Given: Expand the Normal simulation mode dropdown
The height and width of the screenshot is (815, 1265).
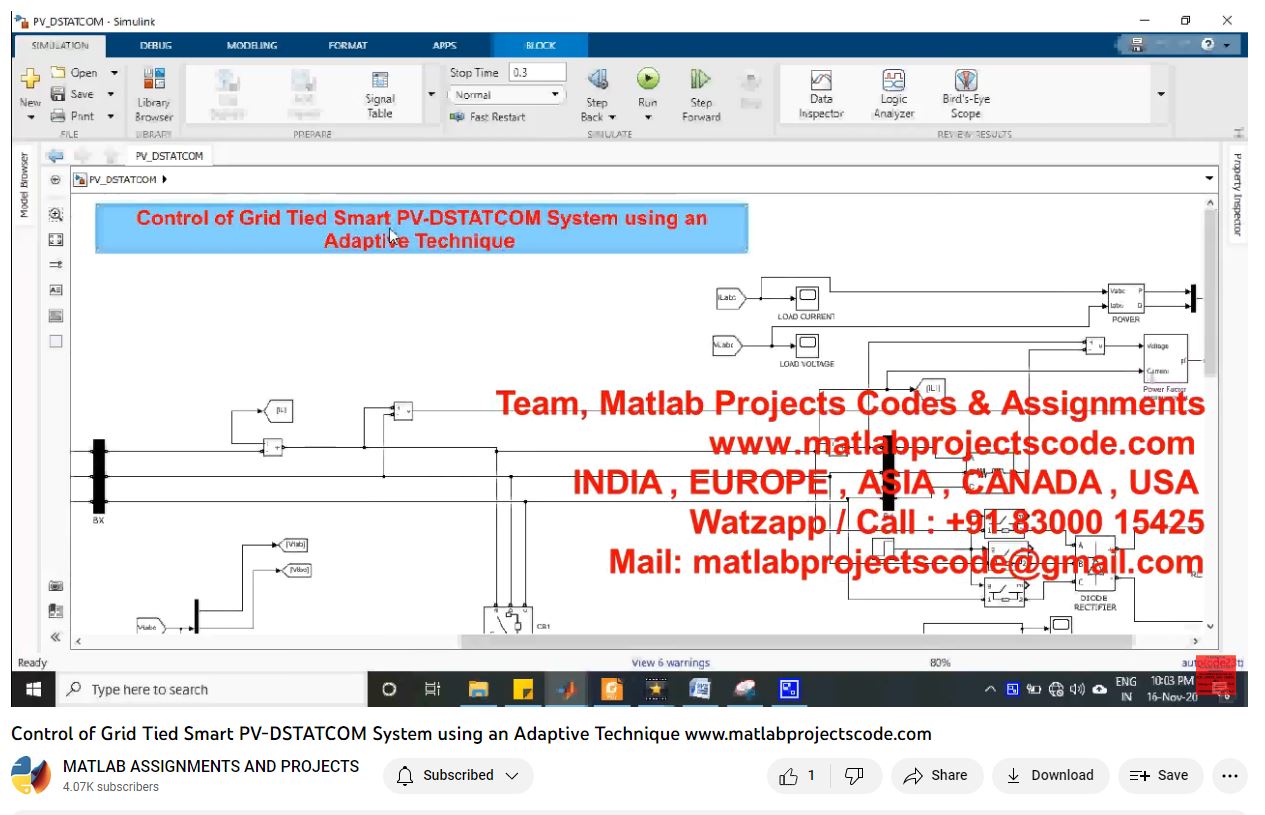Looking at the screenshot, I should [x=507, y=95].
